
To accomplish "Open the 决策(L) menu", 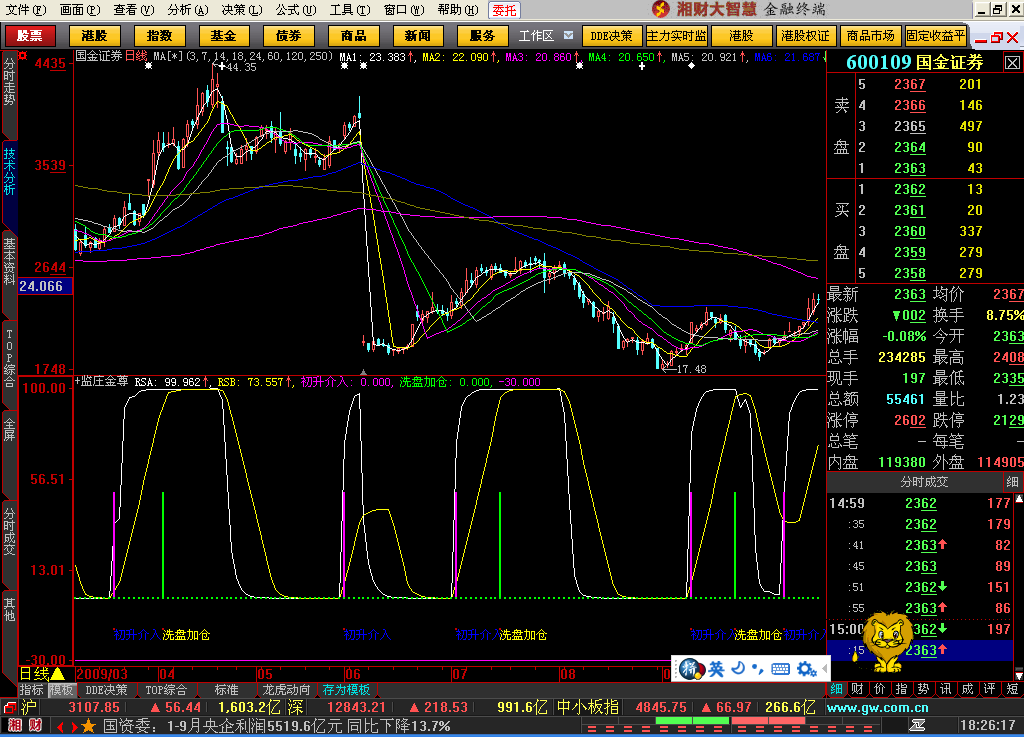I will [x=242, y=10].
